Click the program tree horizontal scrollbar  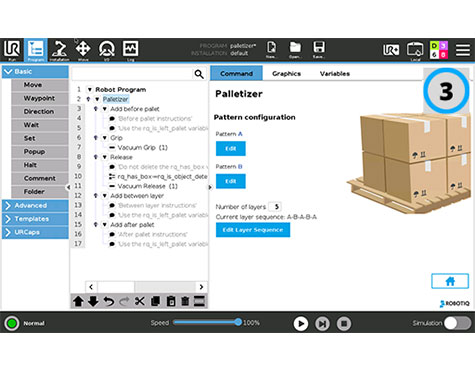(146, 287)
